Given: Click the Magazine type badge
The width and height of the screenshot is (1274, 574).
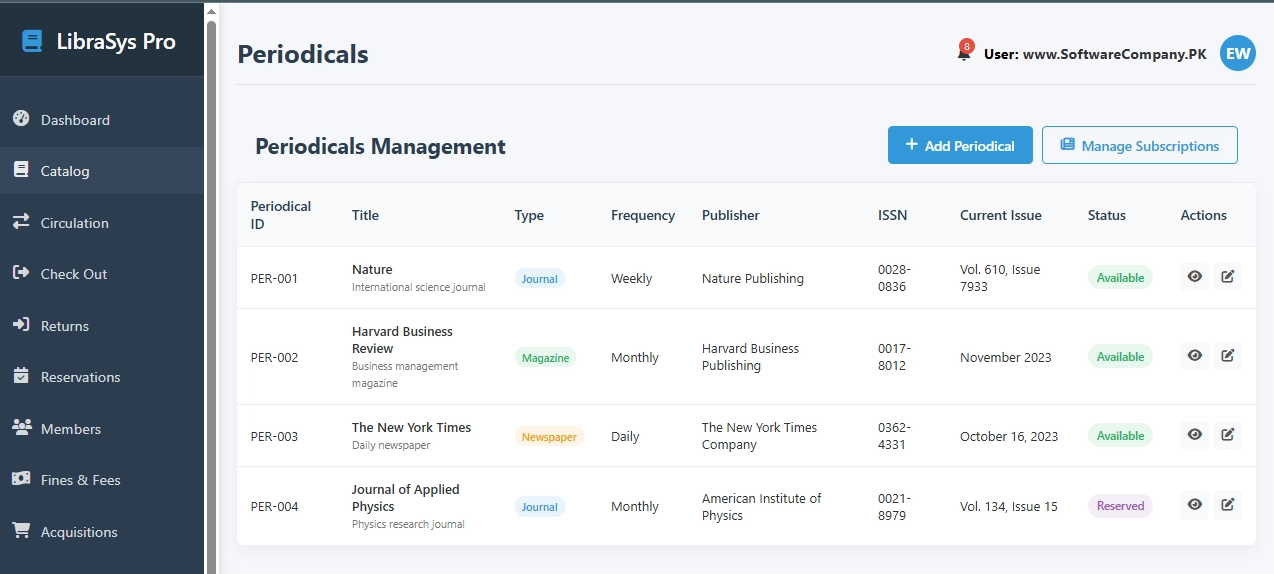Looking at the screenshot, I should [545, 357].
